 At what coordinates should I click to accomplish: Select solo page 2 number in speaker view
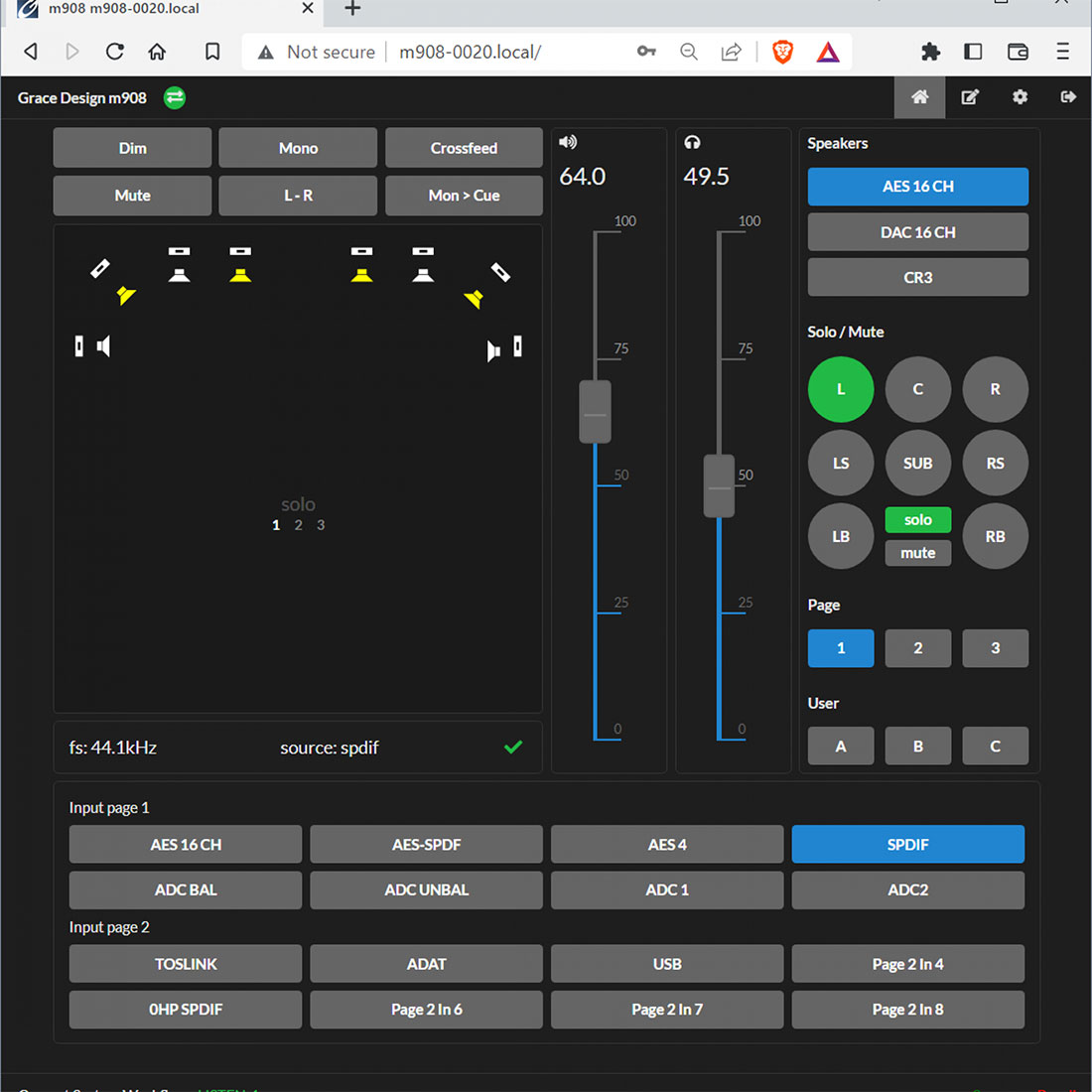(x=298, y=525)
